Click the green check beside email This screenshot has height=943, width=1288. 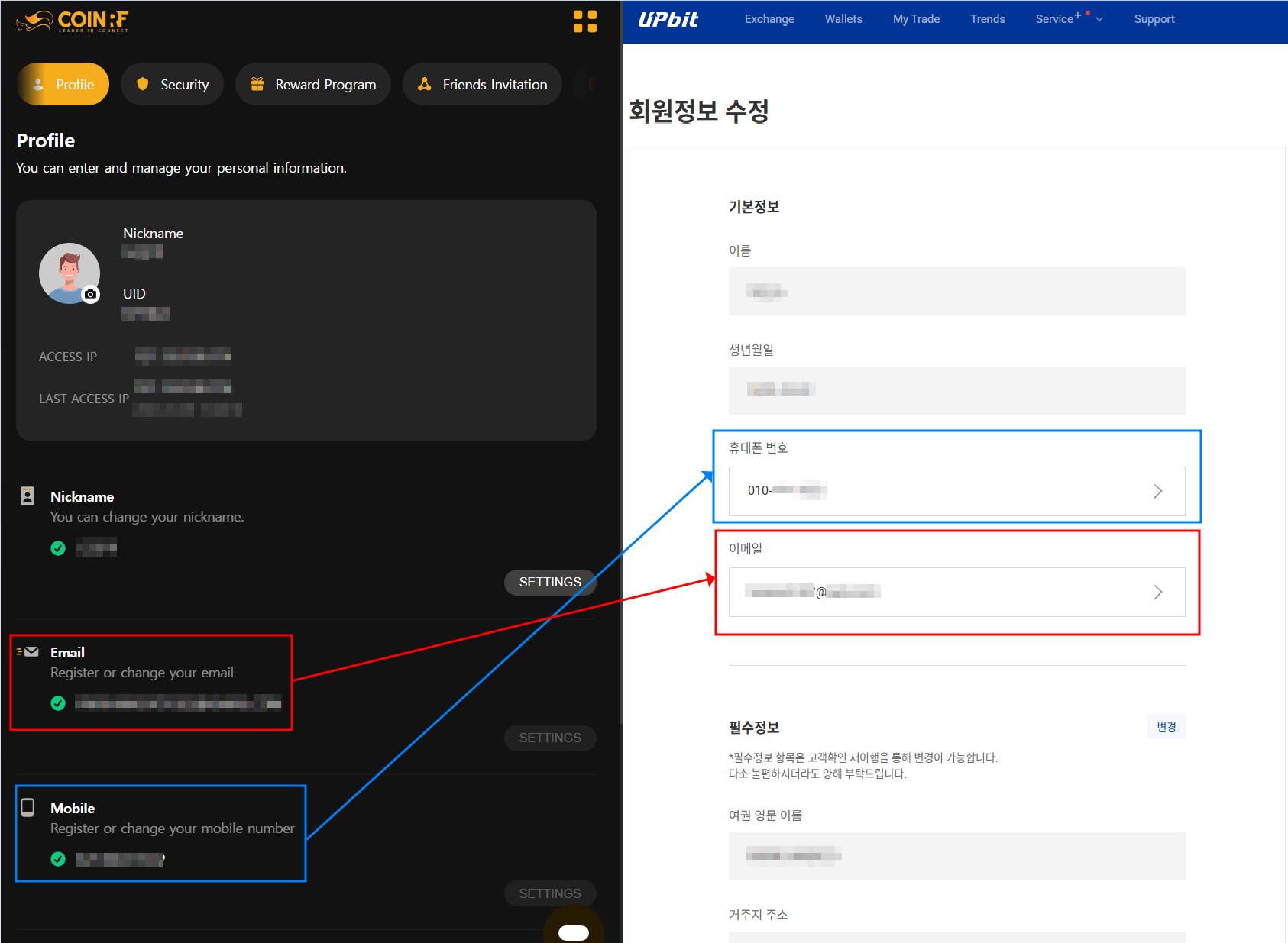pos(58,703)
